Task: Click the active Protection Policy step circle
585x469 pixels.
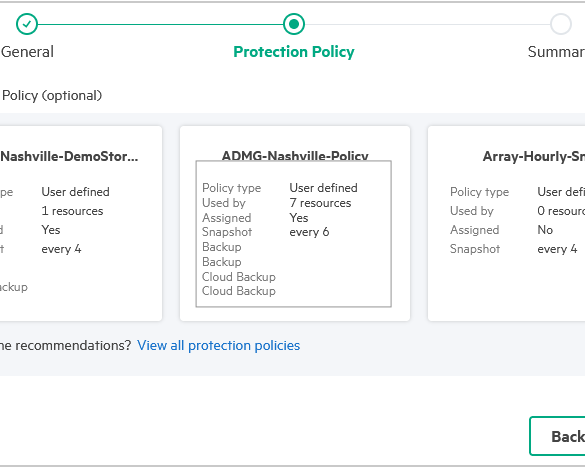Action: (294, 24)
